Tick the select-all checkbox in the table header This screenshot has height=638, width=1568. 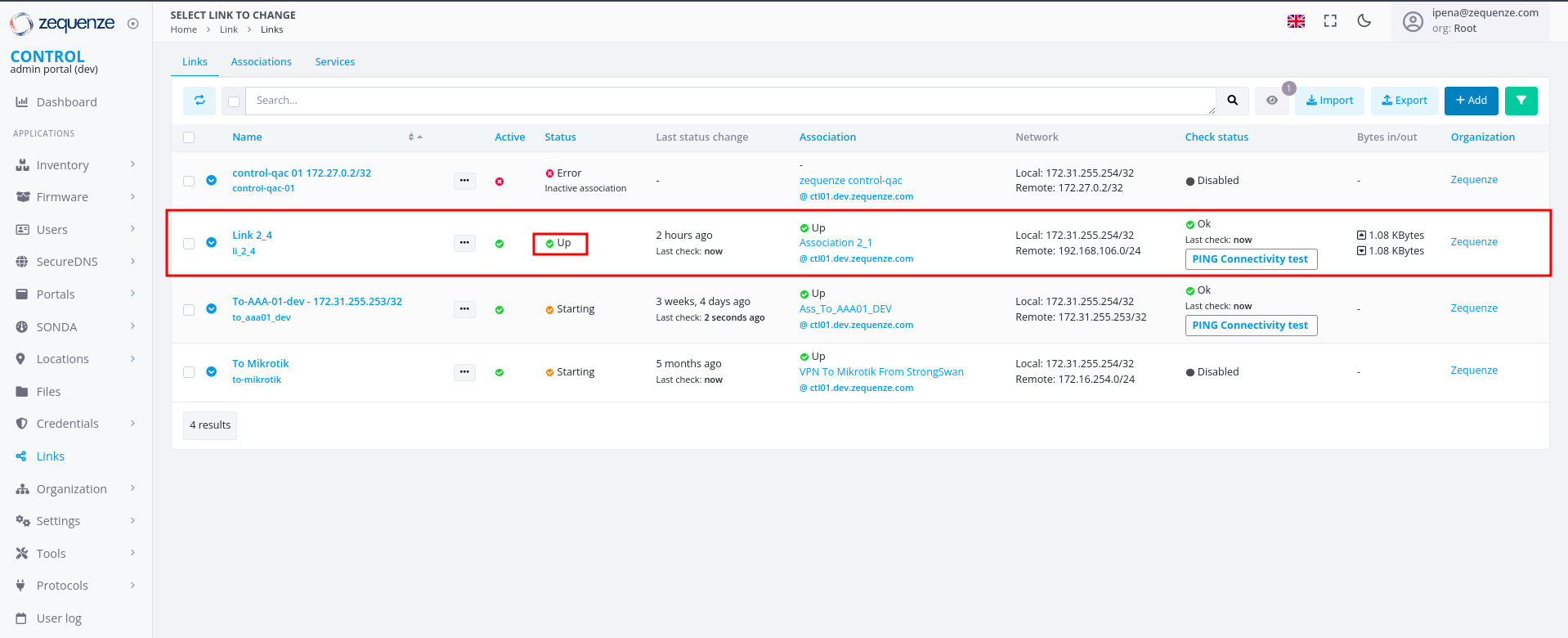(189, 137)
